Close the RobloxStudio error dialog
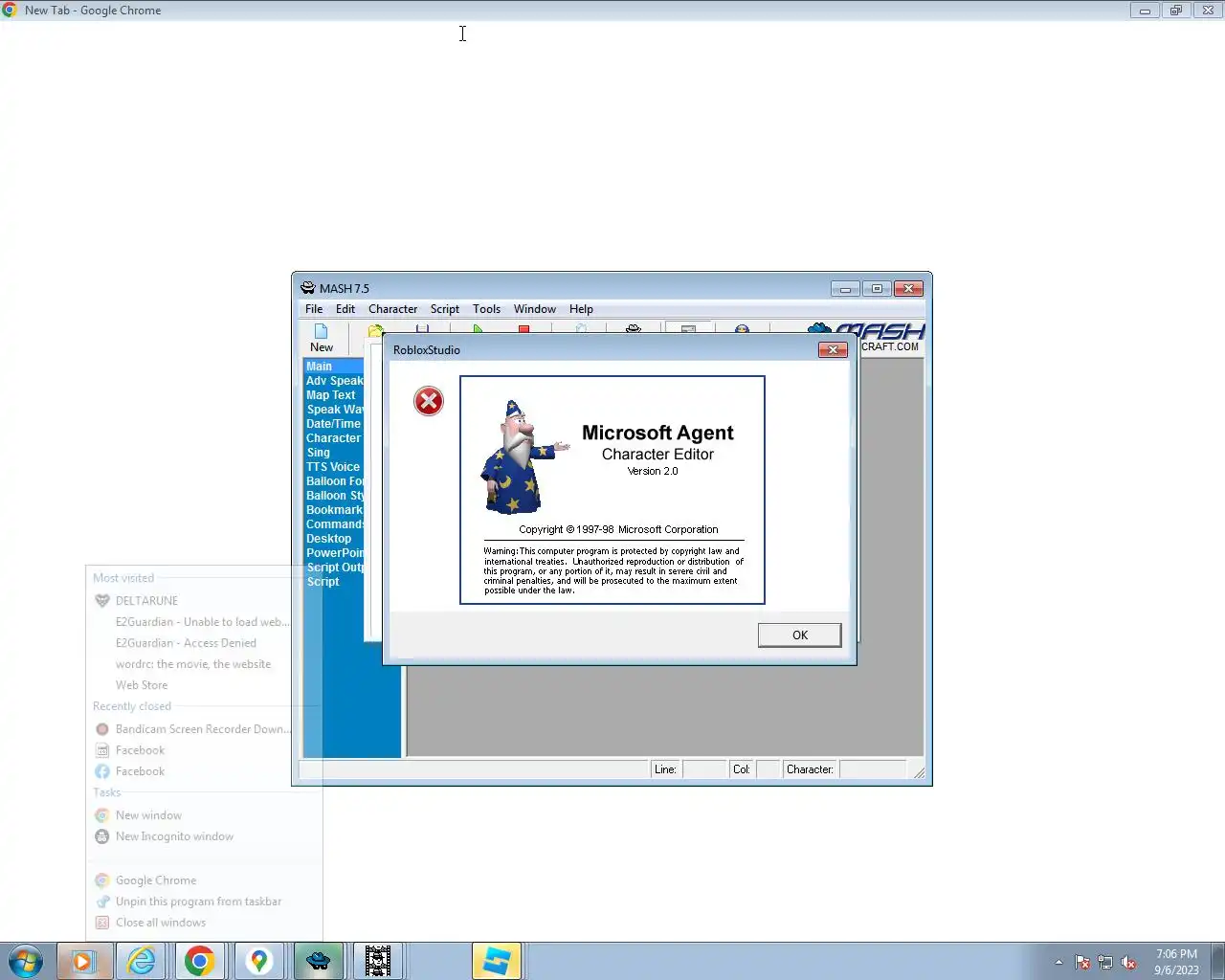Image resolution: width=1225 pixels, height=980 pixels. (x=833, y=349)
